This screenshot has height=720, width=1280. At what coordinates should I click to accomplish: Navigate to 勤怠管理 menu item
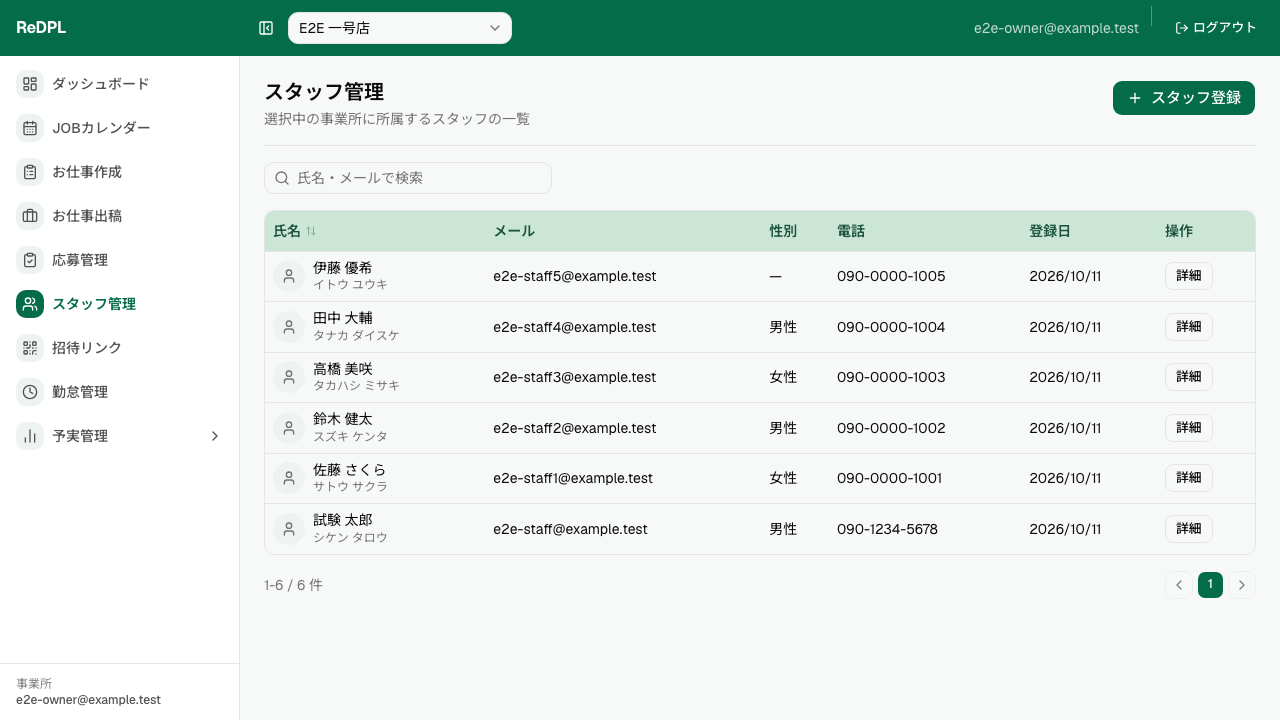(120, 392)
